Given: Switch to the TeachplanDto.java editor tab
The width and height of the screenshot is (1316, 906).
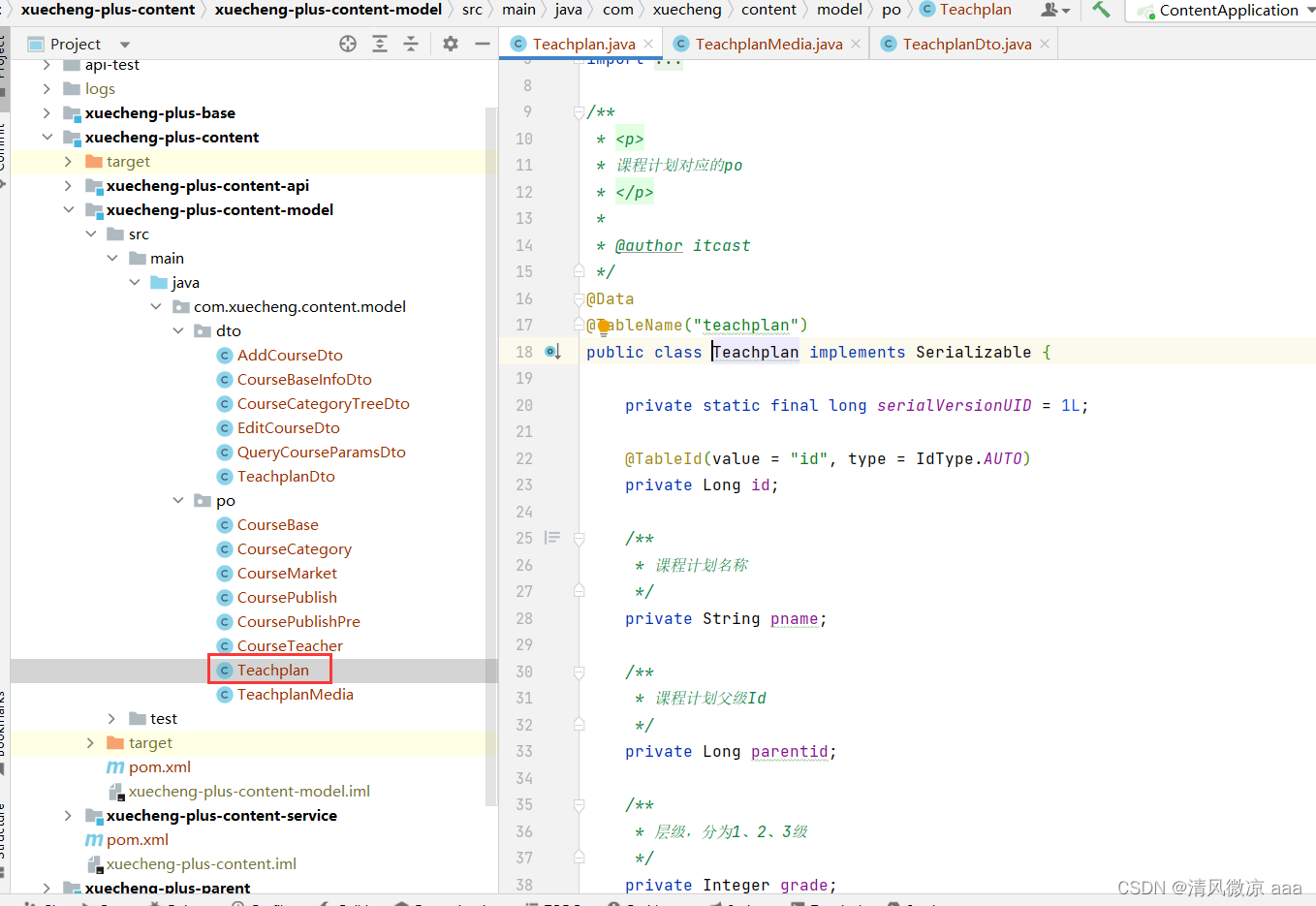Looking at the screenshot, I should coord(966,44).
